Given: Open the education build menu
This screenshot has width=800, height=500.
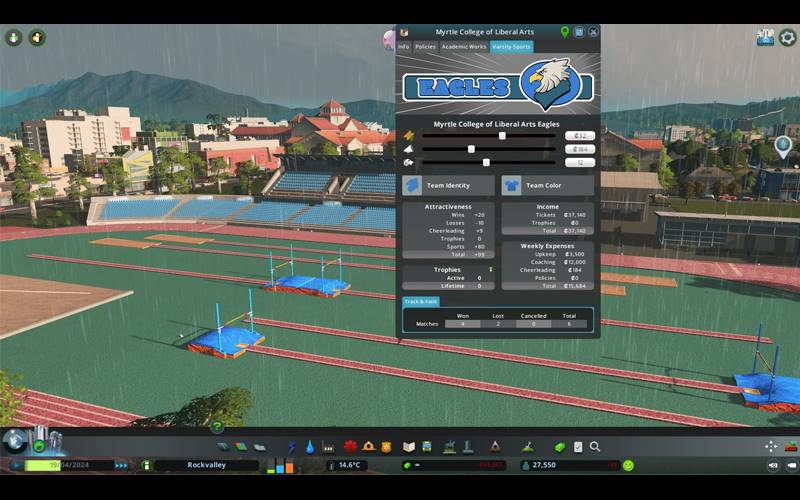Looking at the screenshot, I should (x=408, y=447).
